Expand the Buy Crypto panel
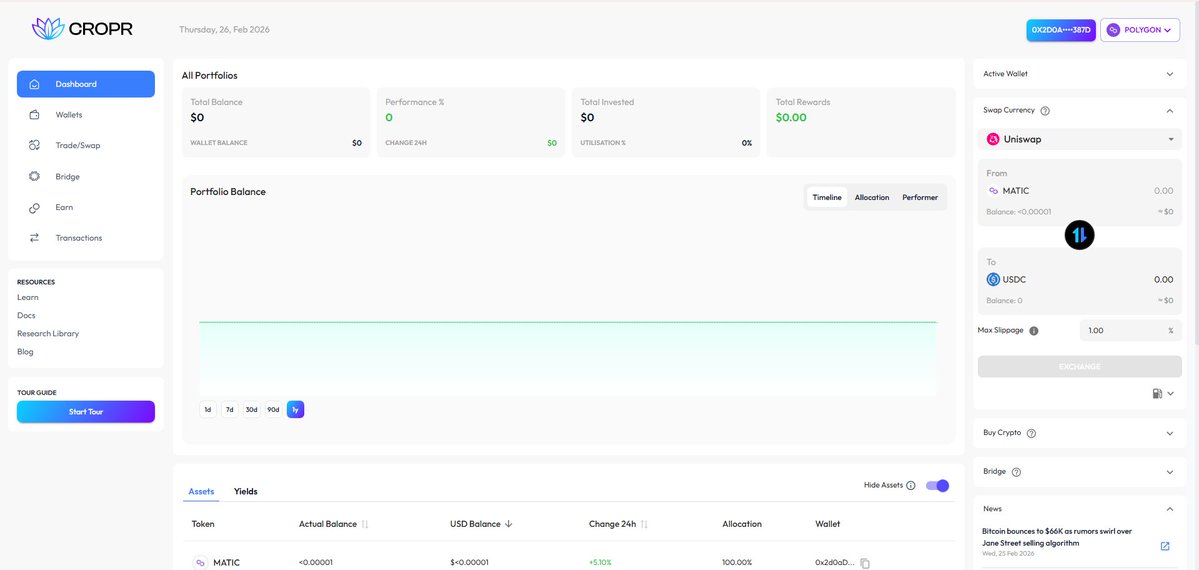Image resolution: width=1199 pixels, height=570 pixels. click(1169, 433)
